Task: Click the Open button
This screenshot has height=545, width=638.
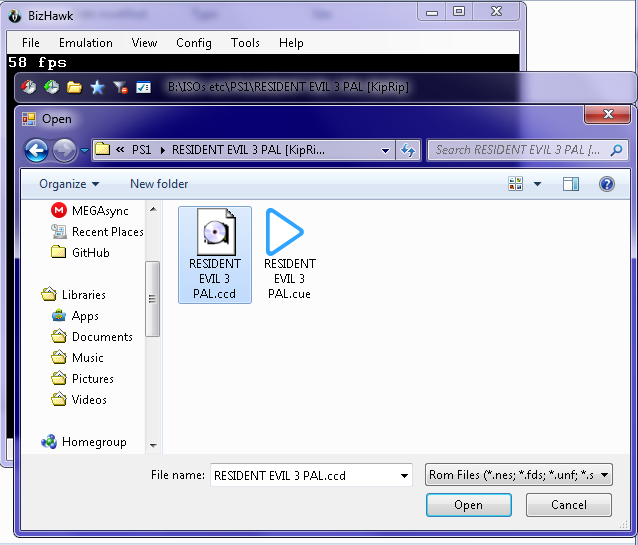Action: (x=469, y=505)
